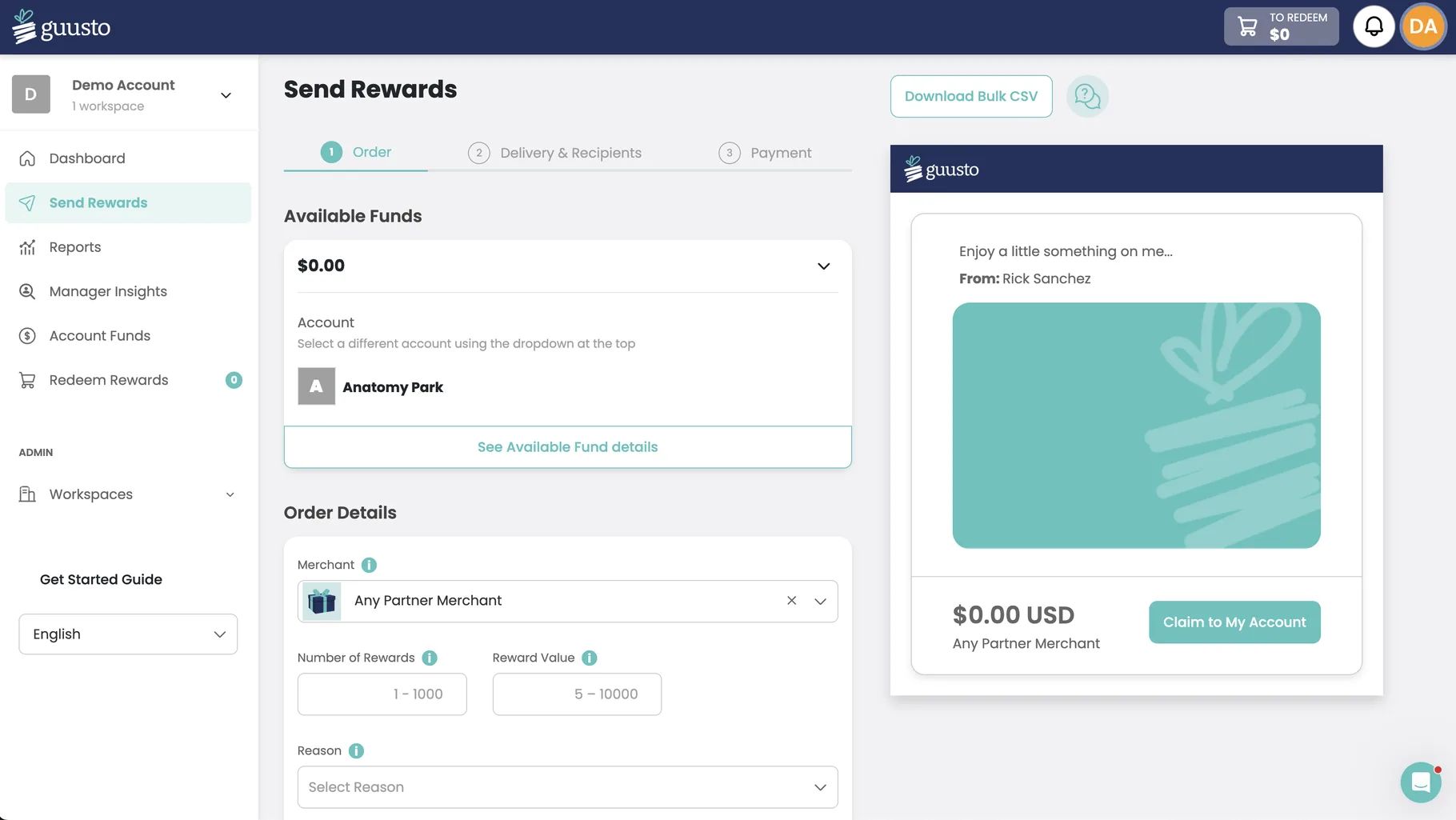Image resolution: width=1456 pixels, height=820 pixels.
Task: Expand the $0.00 available funds chevron
Action: (823, 266)
